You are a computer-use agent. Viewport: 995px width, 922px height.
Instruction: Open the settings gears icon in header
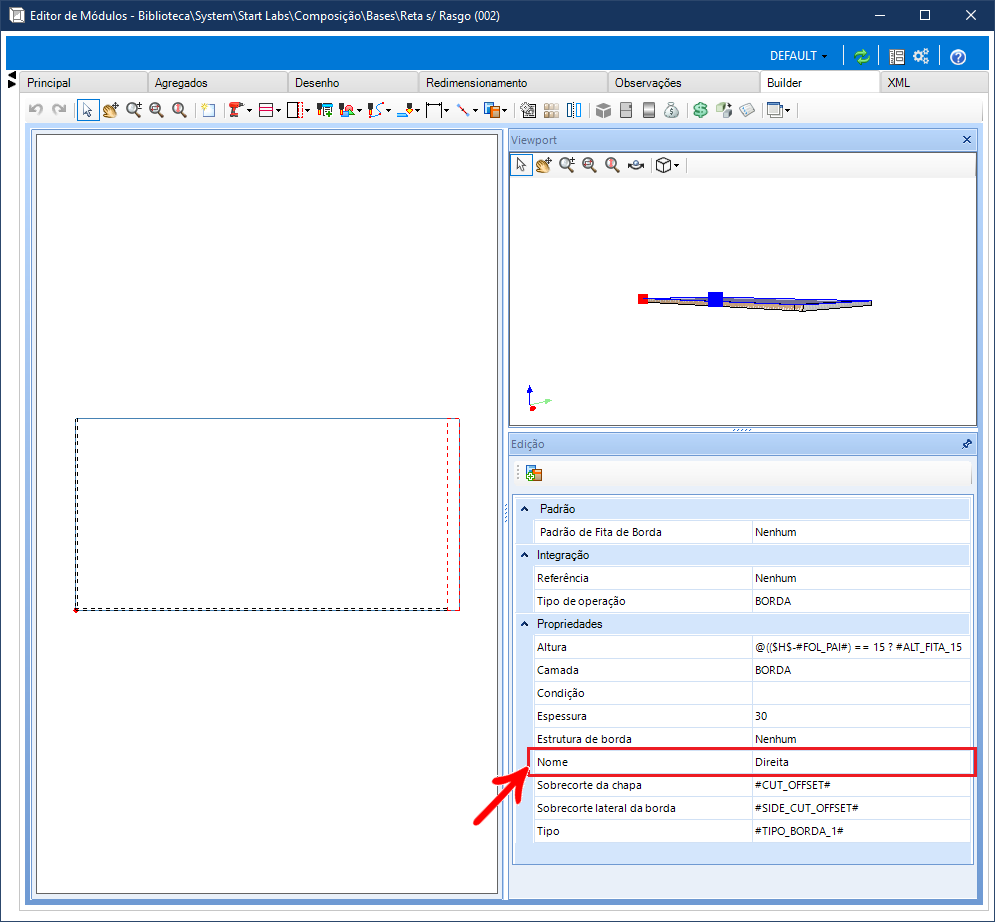921,56
